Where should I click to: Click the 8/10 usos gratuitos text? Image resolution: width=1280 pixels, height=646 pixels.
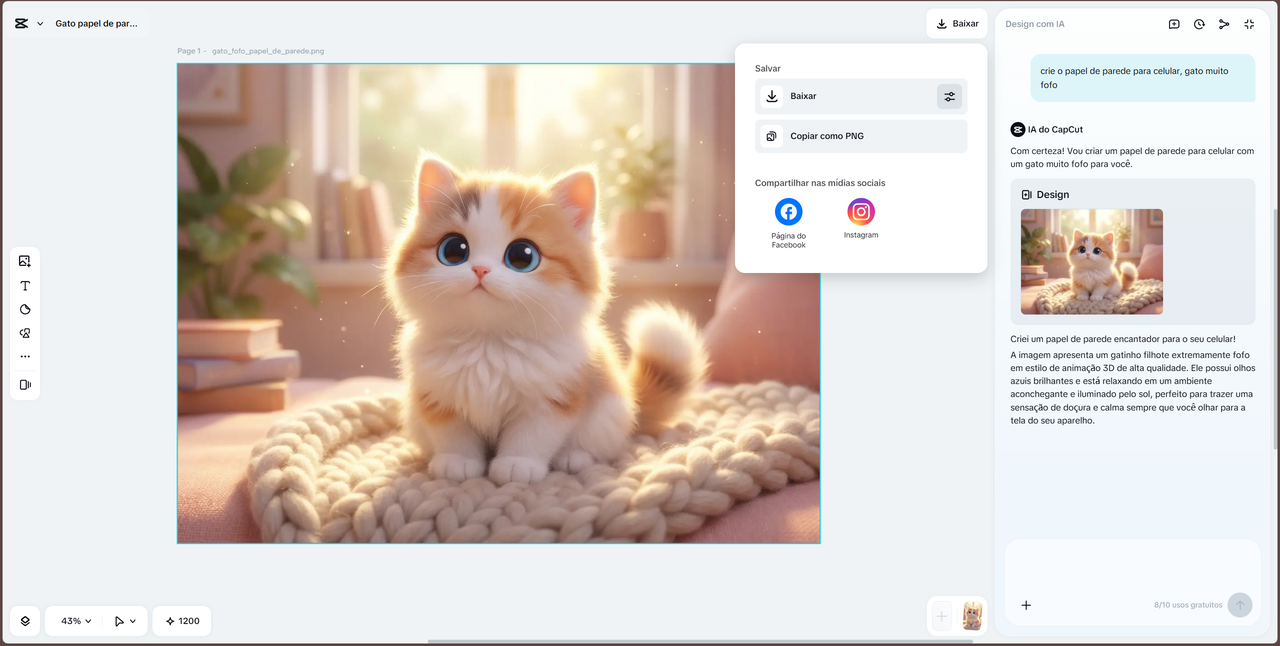tap(1188, 605)
